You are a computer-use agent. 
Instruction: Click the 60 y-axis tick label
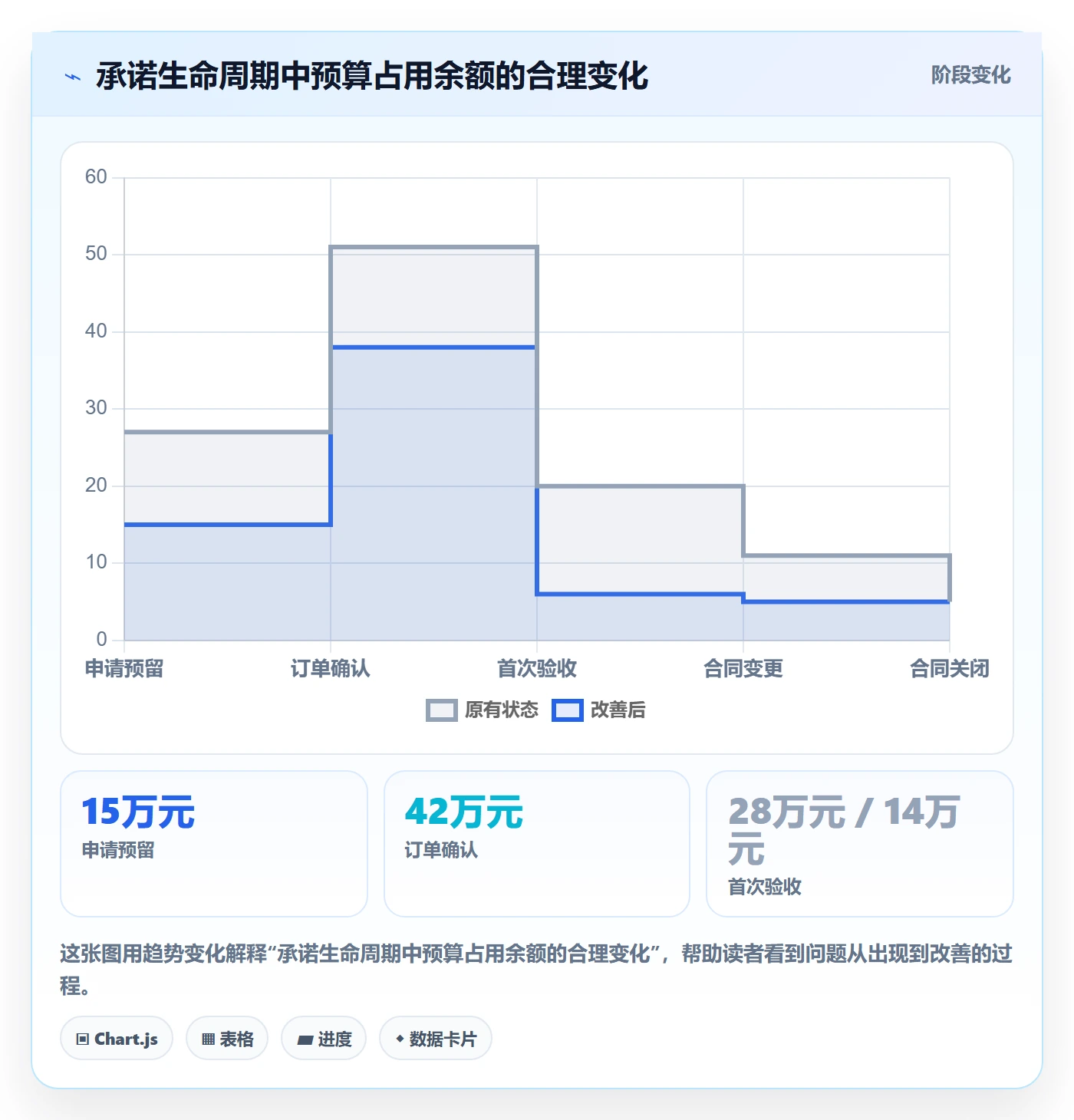(96, 177)
